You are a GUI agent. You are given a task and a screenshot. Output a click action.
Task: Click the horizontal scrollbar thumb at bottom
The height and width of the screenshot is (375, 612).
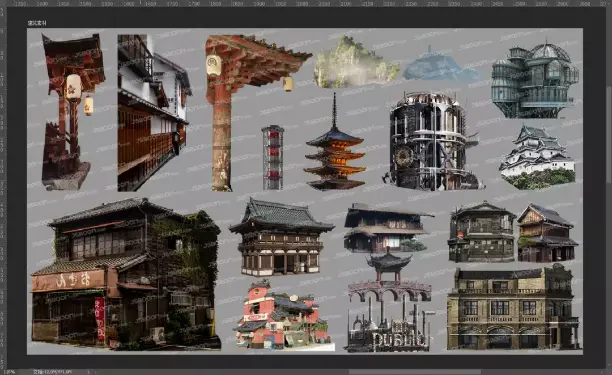[416, 372]
